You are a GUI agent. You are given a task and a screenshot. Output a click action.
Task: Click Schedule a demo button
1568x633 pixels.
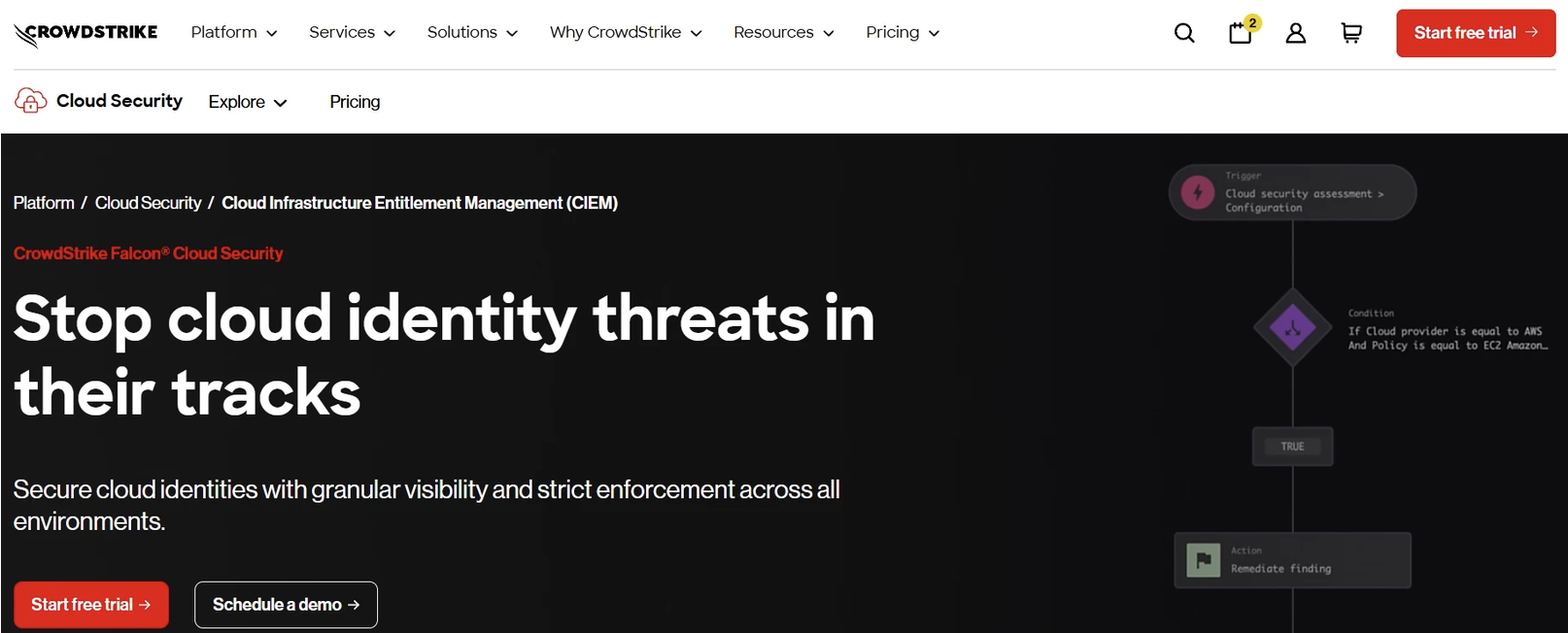(286, 605)
